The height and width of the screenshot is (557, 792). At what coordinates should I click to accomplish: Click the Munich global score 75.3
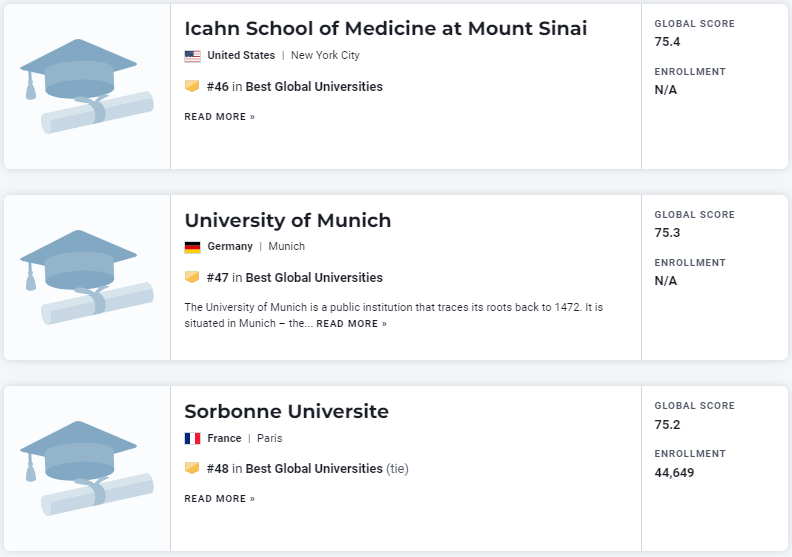click(668, 233)
